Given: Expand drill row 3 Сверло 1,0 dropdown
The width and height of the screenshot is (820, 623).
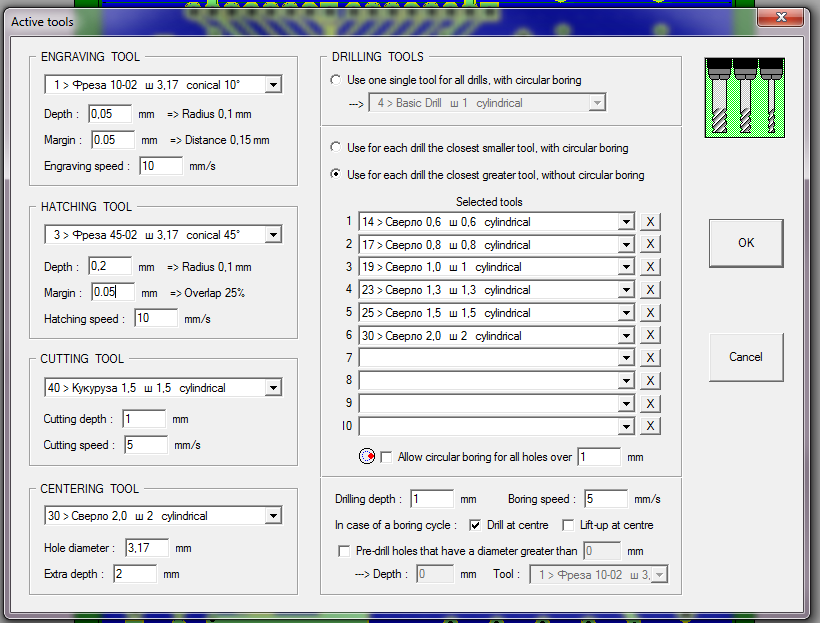Looking at the screenshot, I should [x=626, y=267].
